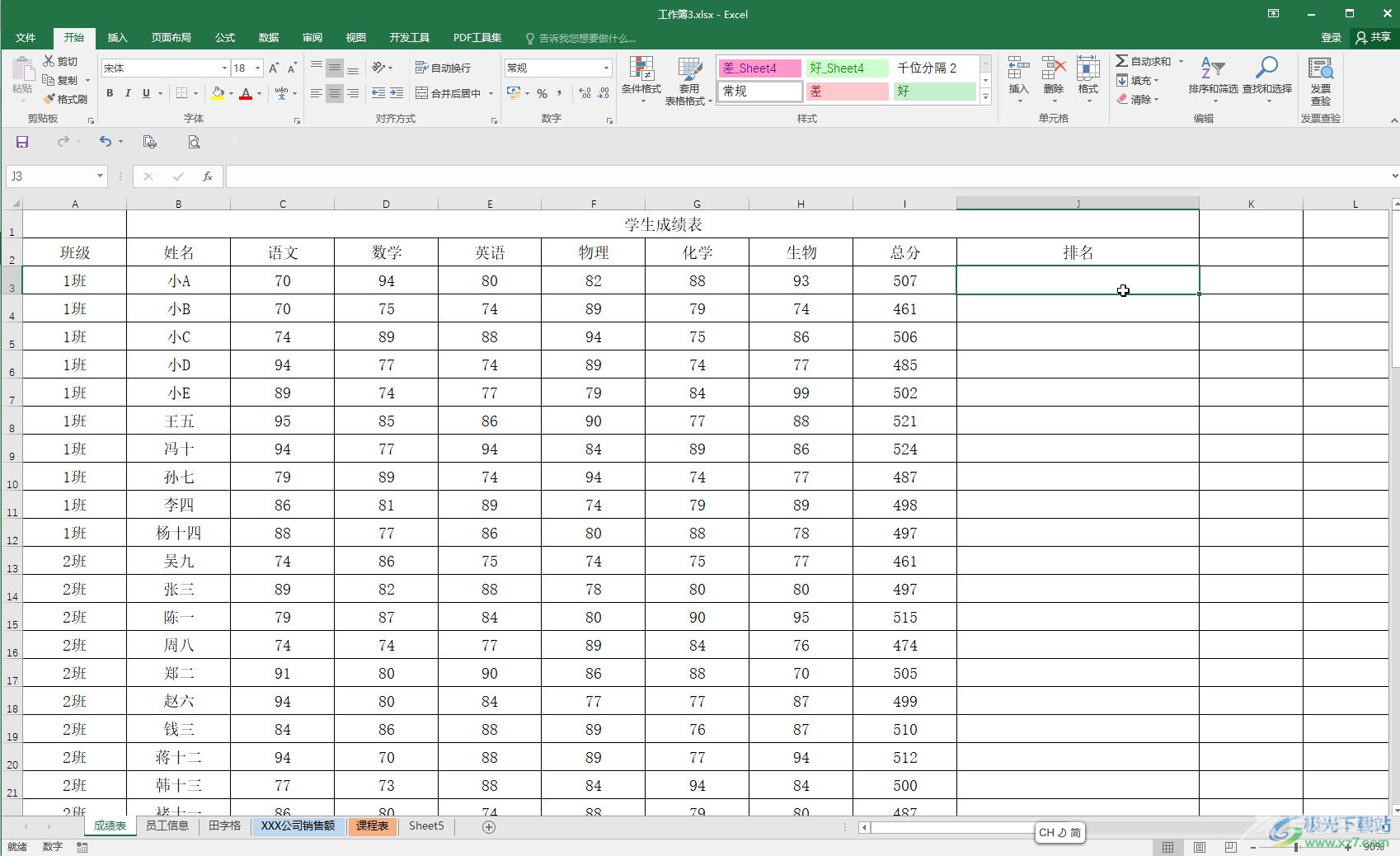
Task: Toggle align left
Action: pos(316,93)
